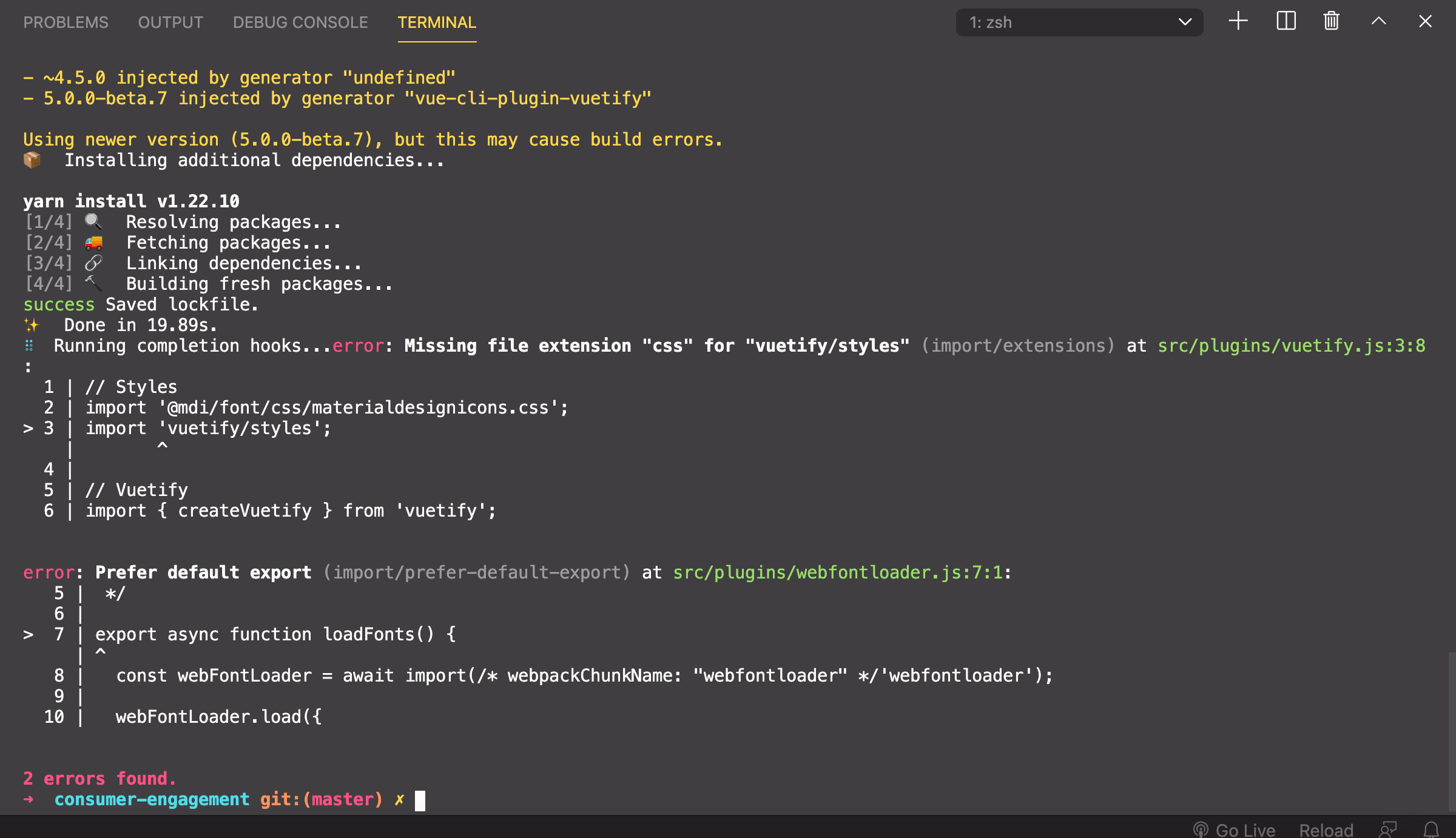Open the DEBUG CONSOLE tab
1456x838 pixels.
pos(300,22)
